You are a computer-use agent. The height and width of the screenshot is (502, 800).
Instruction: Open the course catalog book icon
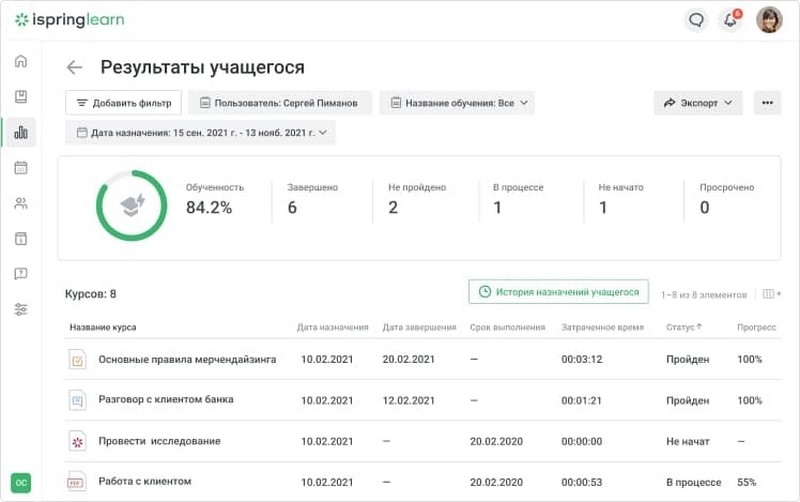tap(21, 96)
